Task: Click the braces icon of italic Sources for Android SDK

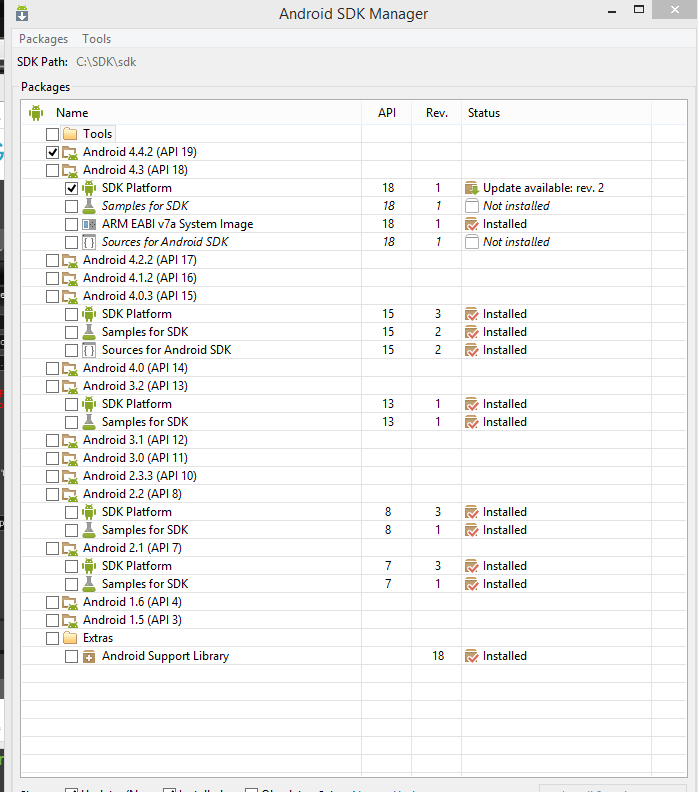Action: 89,242
